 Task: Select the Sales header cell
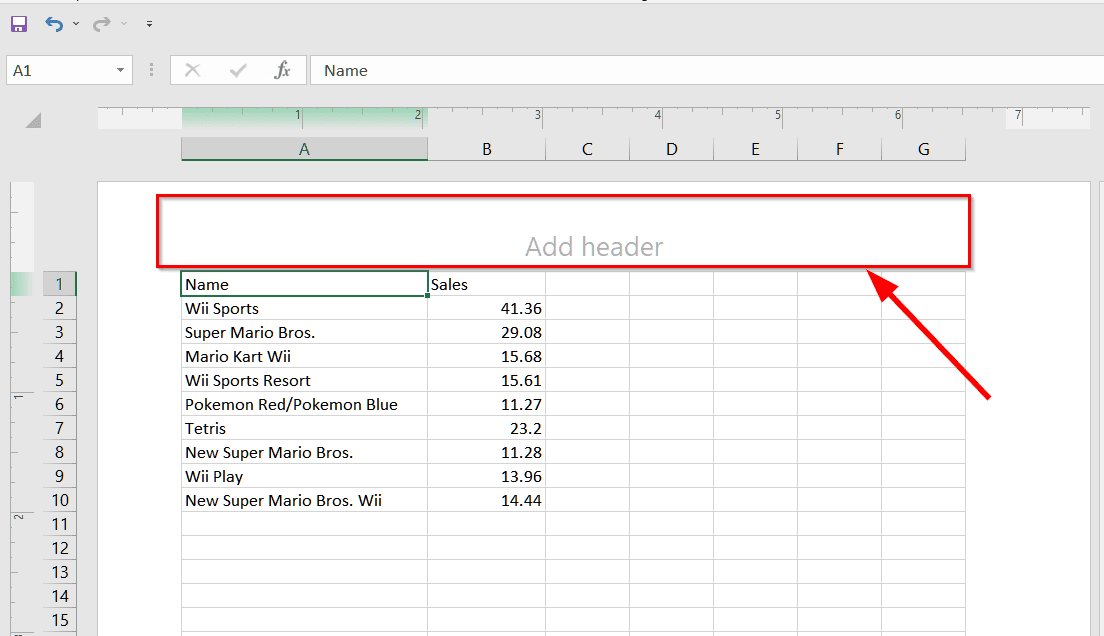487,284
